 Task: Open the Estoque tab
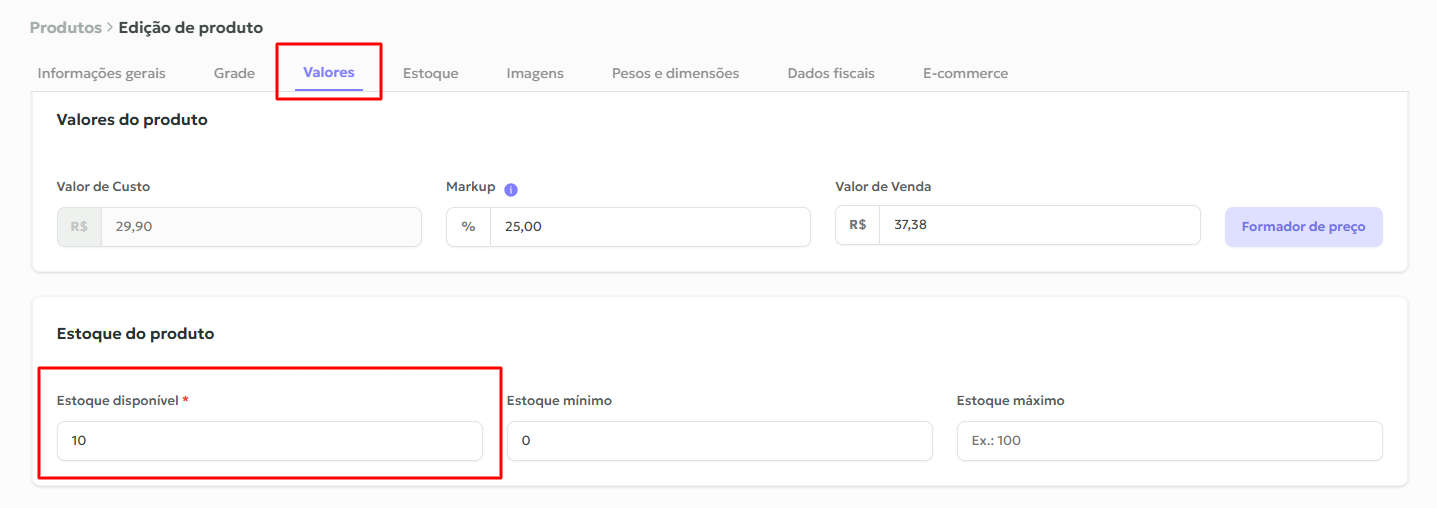click(430, 73)
